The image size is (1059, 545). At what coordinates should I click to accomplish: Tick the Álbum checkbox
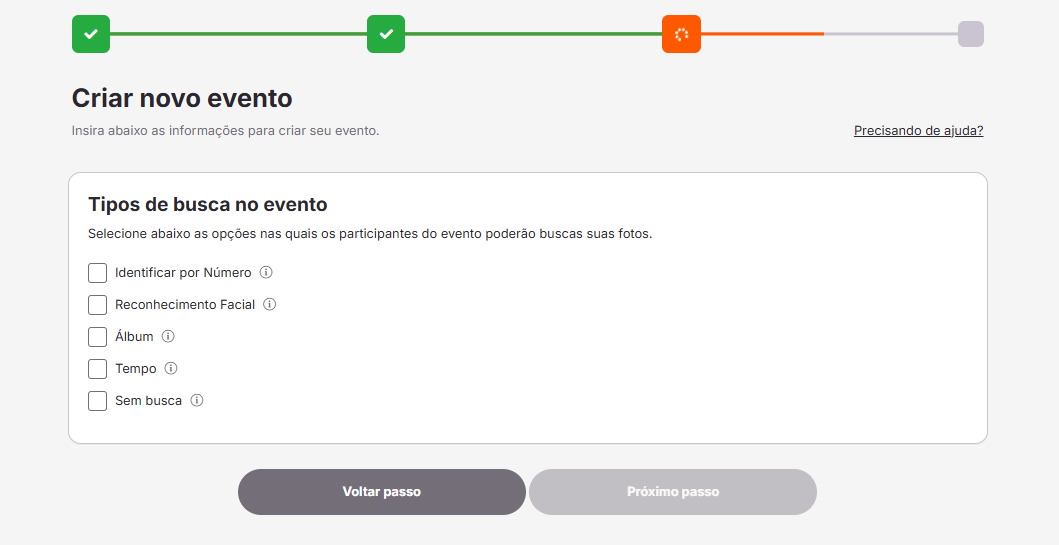[x=97, y=337]
